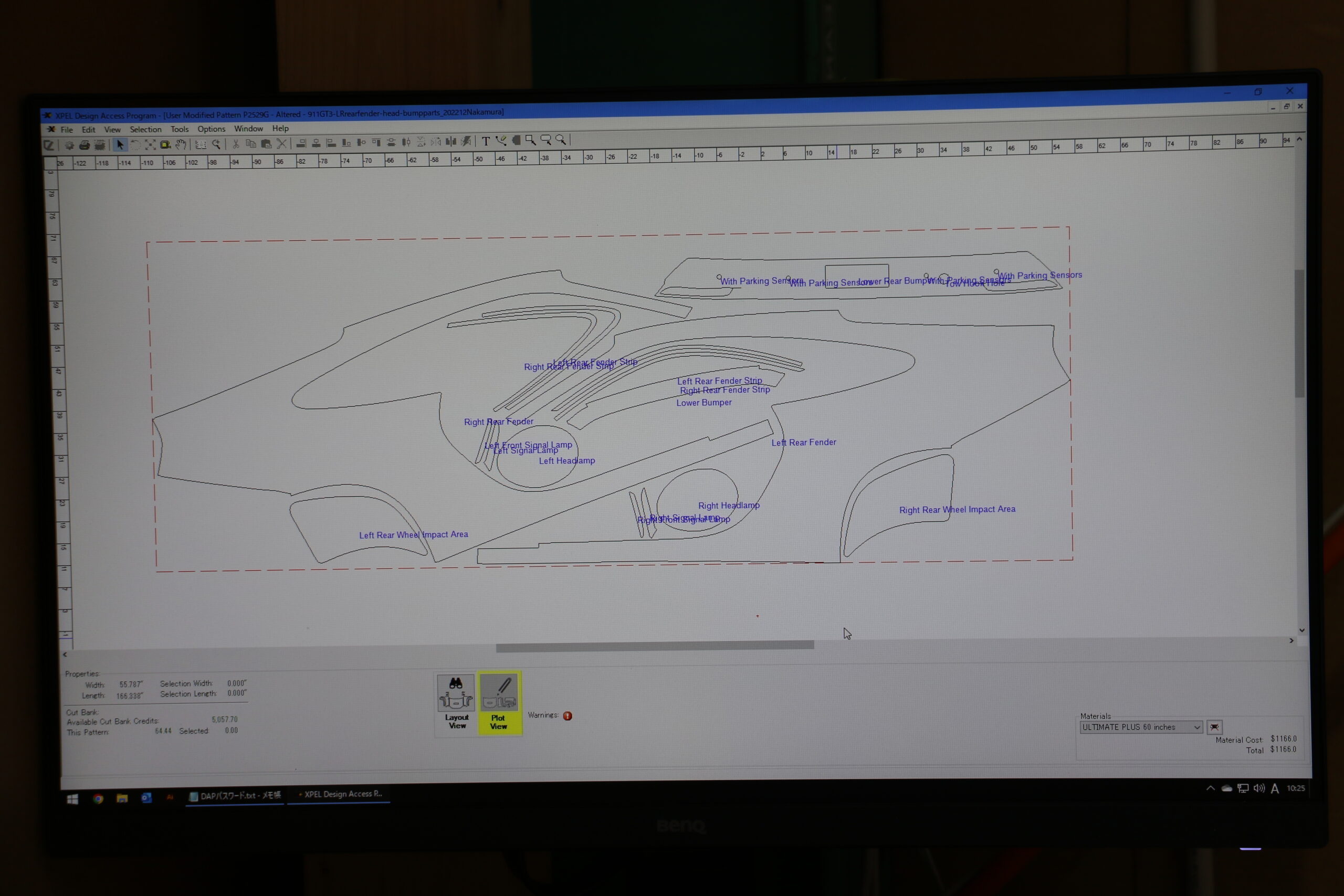Click the zoom rectangle tool
1344x896 pixels.
[531, 140]
